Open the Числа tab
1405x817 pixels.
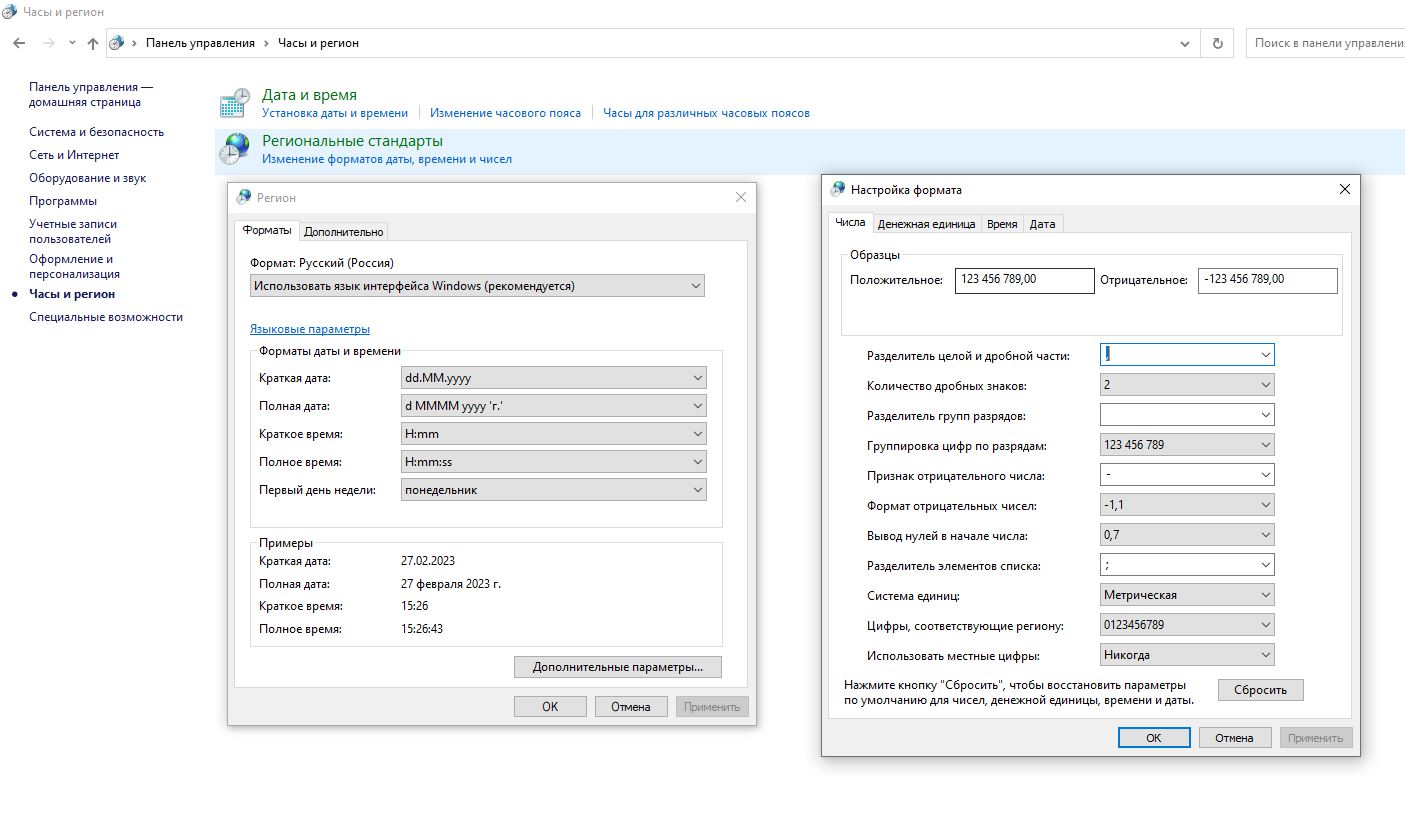[x=850, y=222]
